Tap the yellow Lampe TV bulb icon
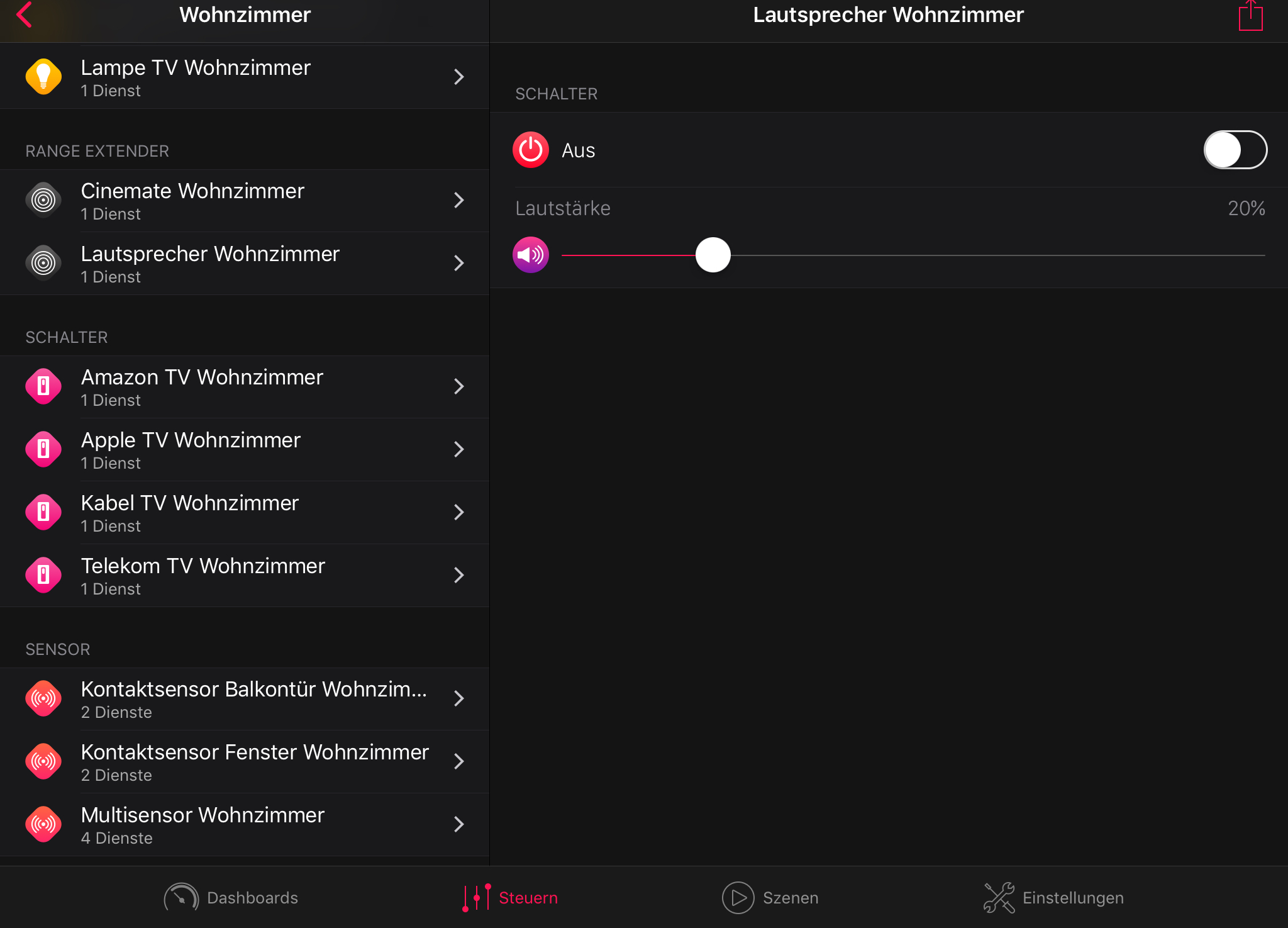The width and height of the screenshot is (1288, 928). tap(43, 77)
